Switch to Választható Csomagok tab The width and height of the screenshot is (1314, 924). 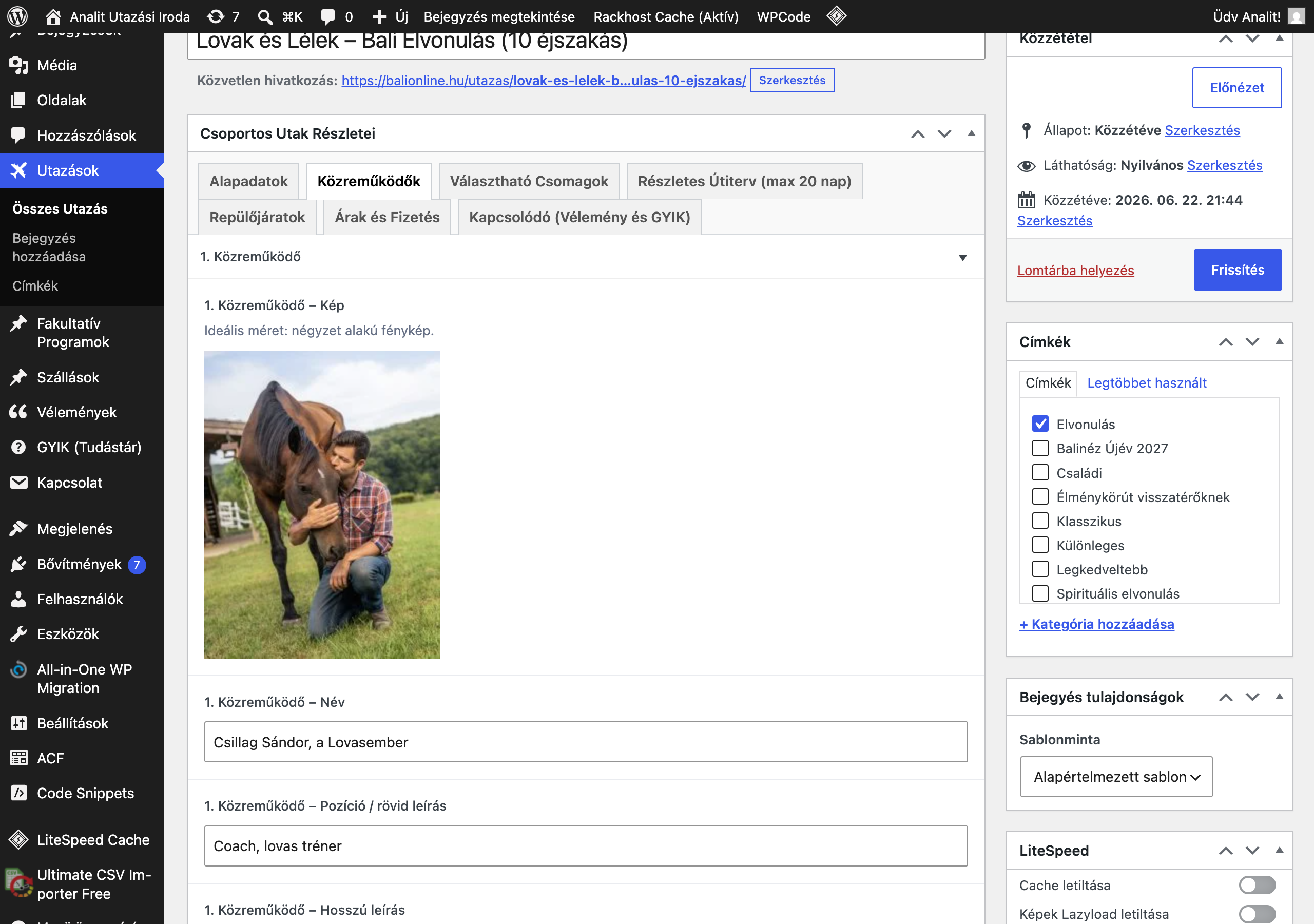(x=529, y=181)
